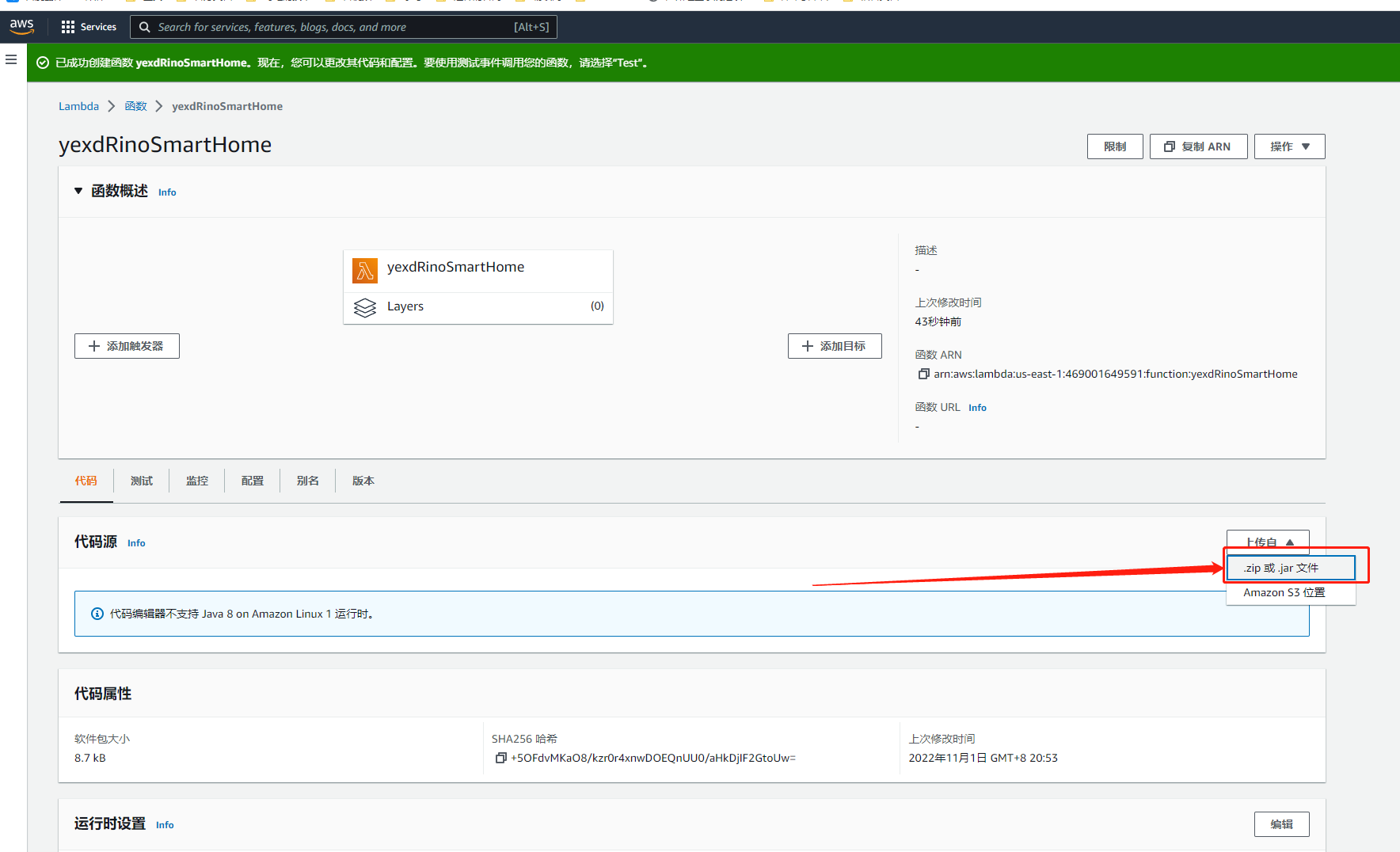The height and width of the screenshot is (852, 1400).
Task: Choose Amazon S3 位置 option
Action: (1291, 592)
